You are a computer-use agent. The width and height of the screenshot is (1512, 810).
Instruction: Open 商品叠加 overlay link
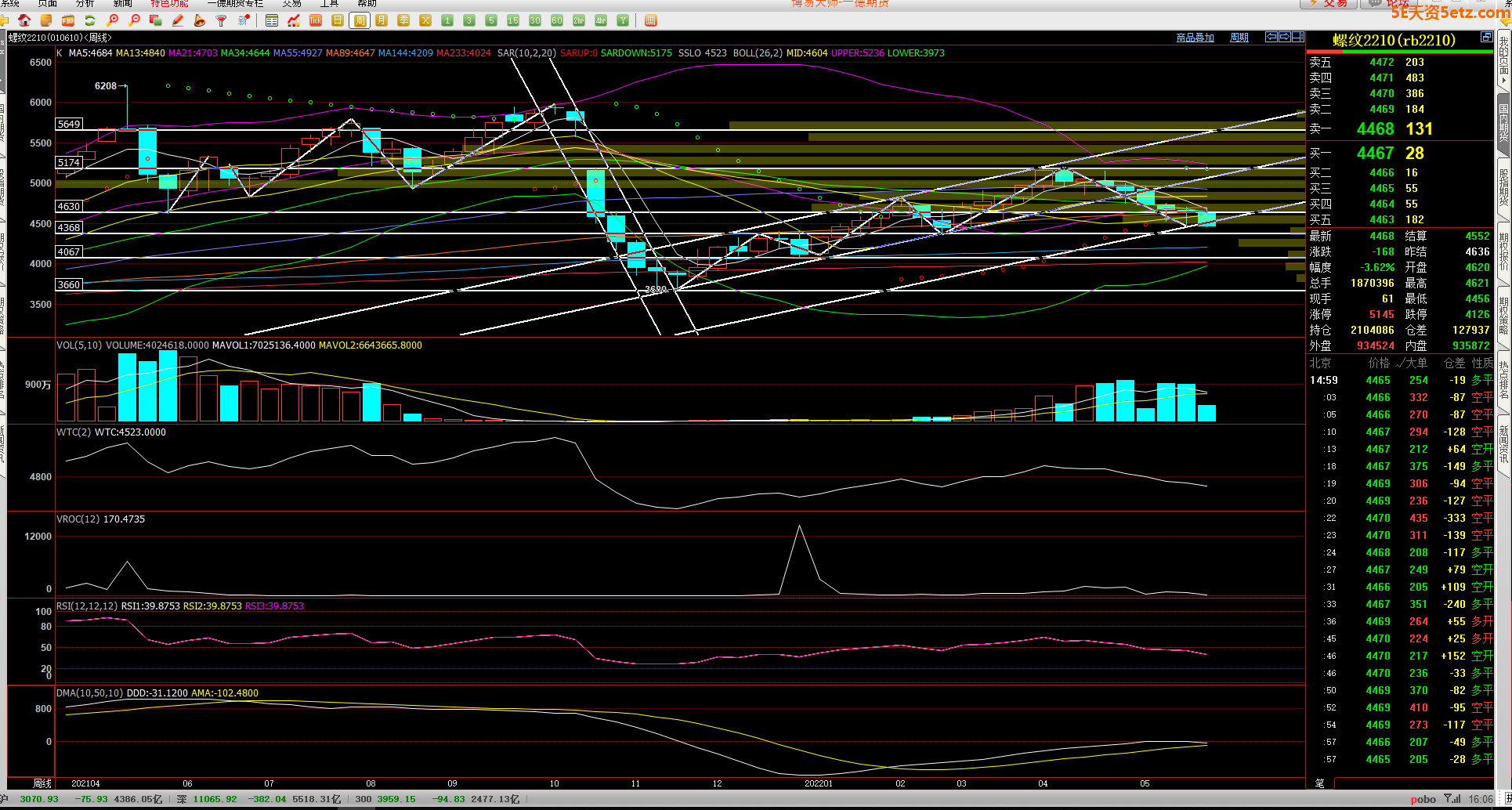(x=1195, y=38)
